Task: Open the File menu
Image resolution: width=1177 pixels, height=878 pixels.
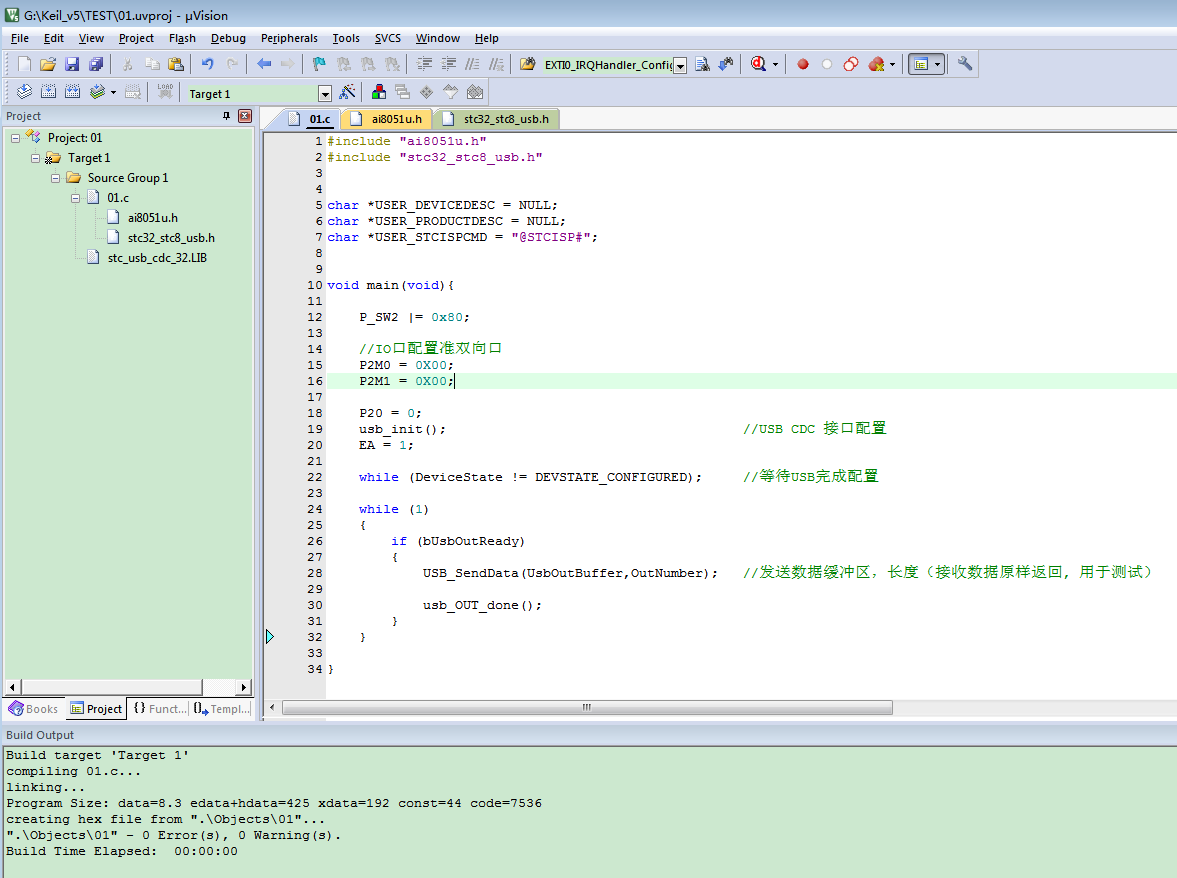Action: (x=20, y=38)
